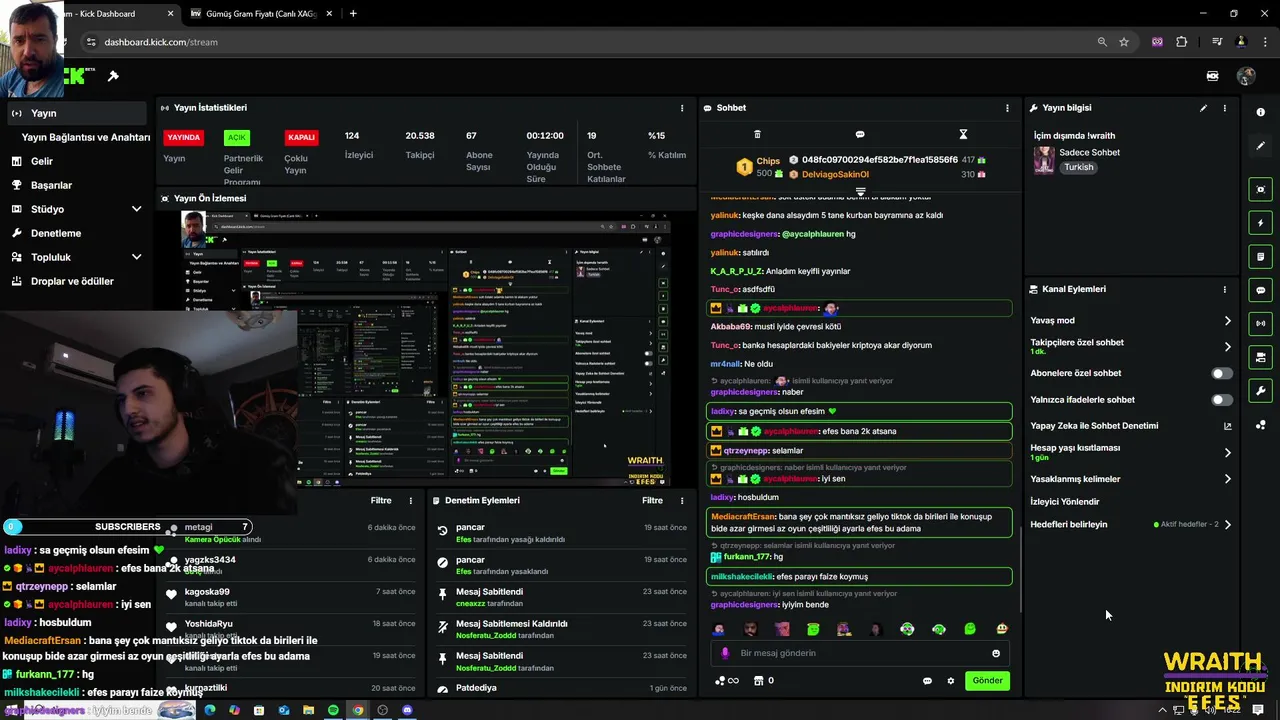The image size is (1280, 720).
Task: Click İzleyici Yönlendir action
Action: 1065,502
